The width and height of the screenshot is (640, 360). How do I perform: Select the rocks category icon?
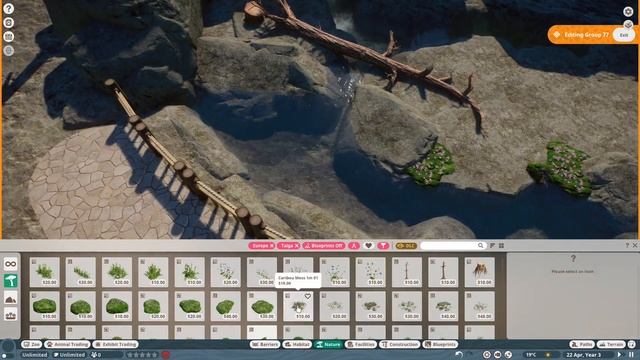[11, 298]
